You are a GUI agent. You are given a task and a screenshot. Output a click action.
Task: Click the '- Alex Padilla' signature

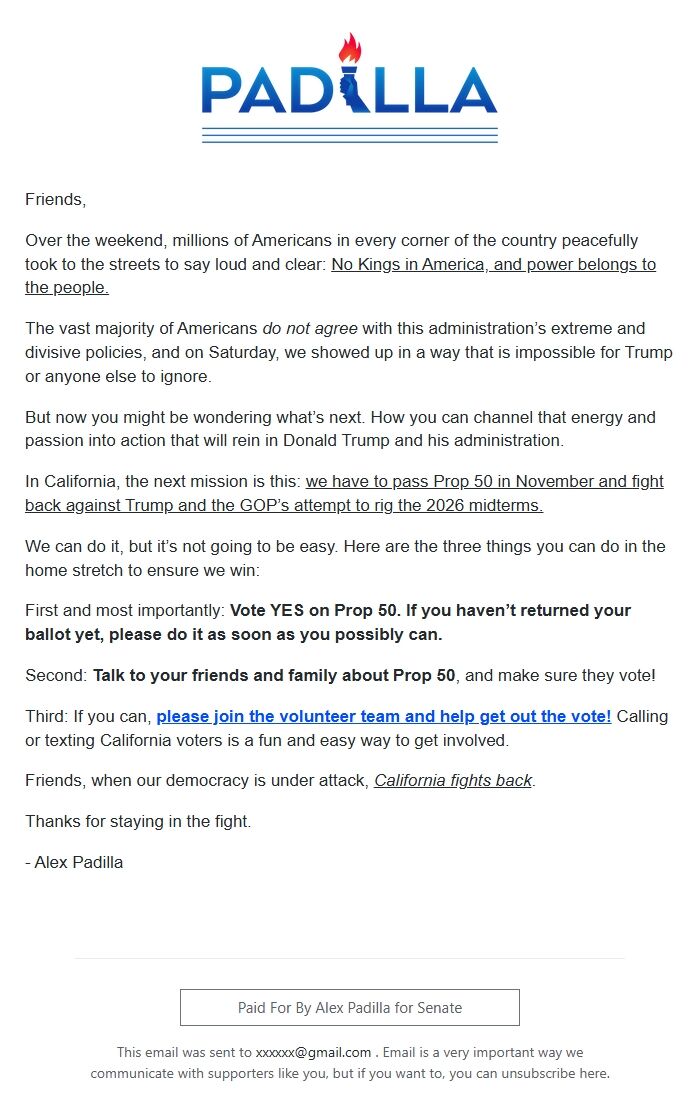[74, 862]
